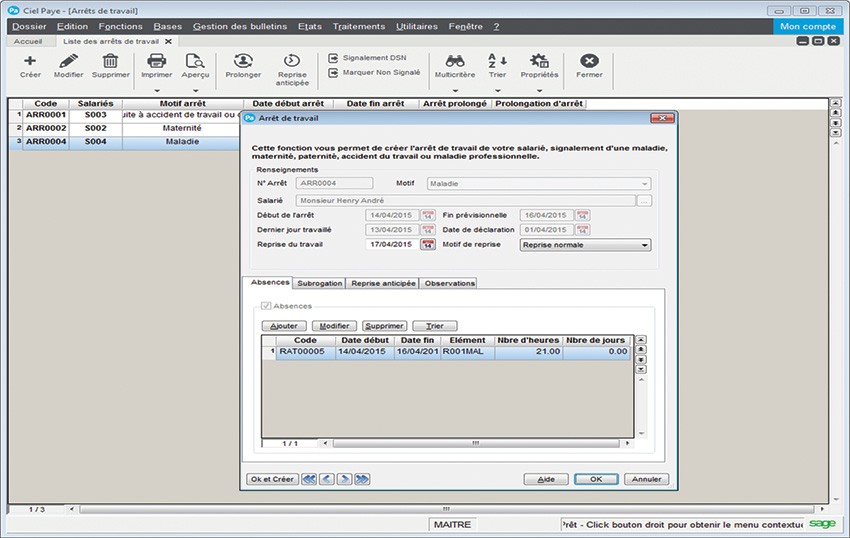The height and width of the screenshot is (538, 850).
Task: Click the Reprise anticipée toolbar icon
Action: click(x=292, y=62)
